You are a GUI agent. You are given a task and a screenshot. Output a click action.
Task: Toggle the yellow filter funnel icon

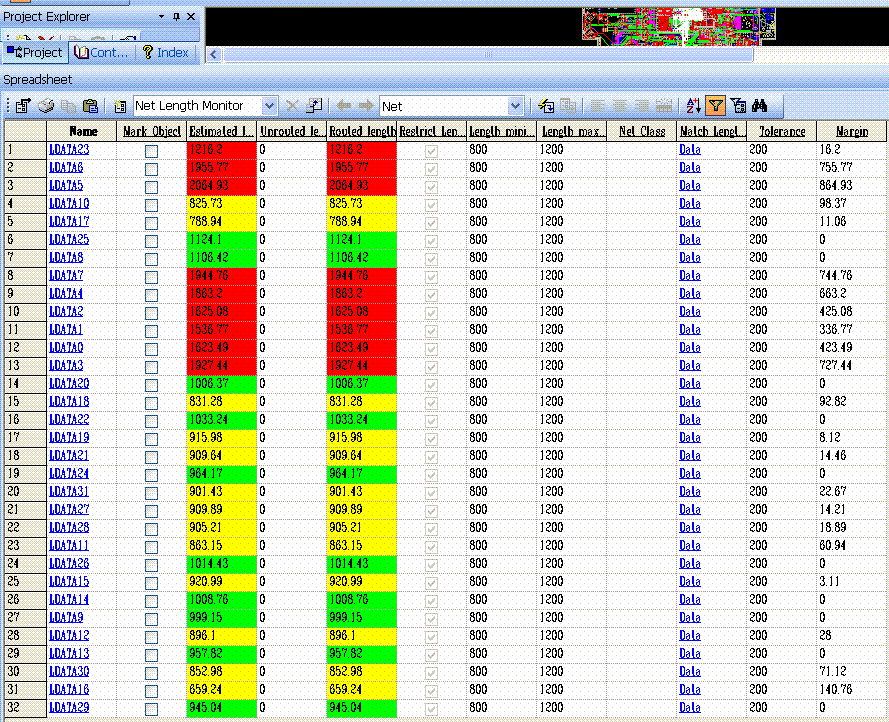point(715,106)
